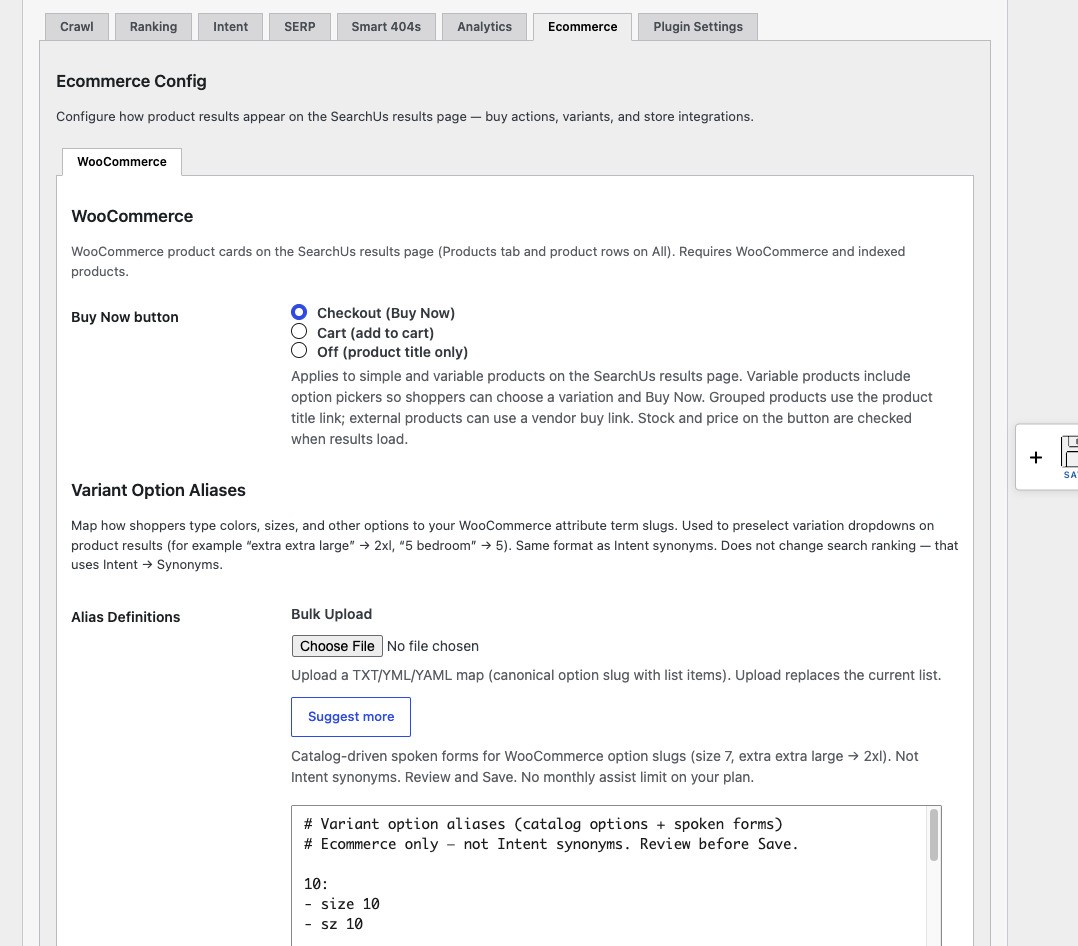Switch to the Ranking tab
This screenshot has width=1078, height=946.
pos(153,27)
